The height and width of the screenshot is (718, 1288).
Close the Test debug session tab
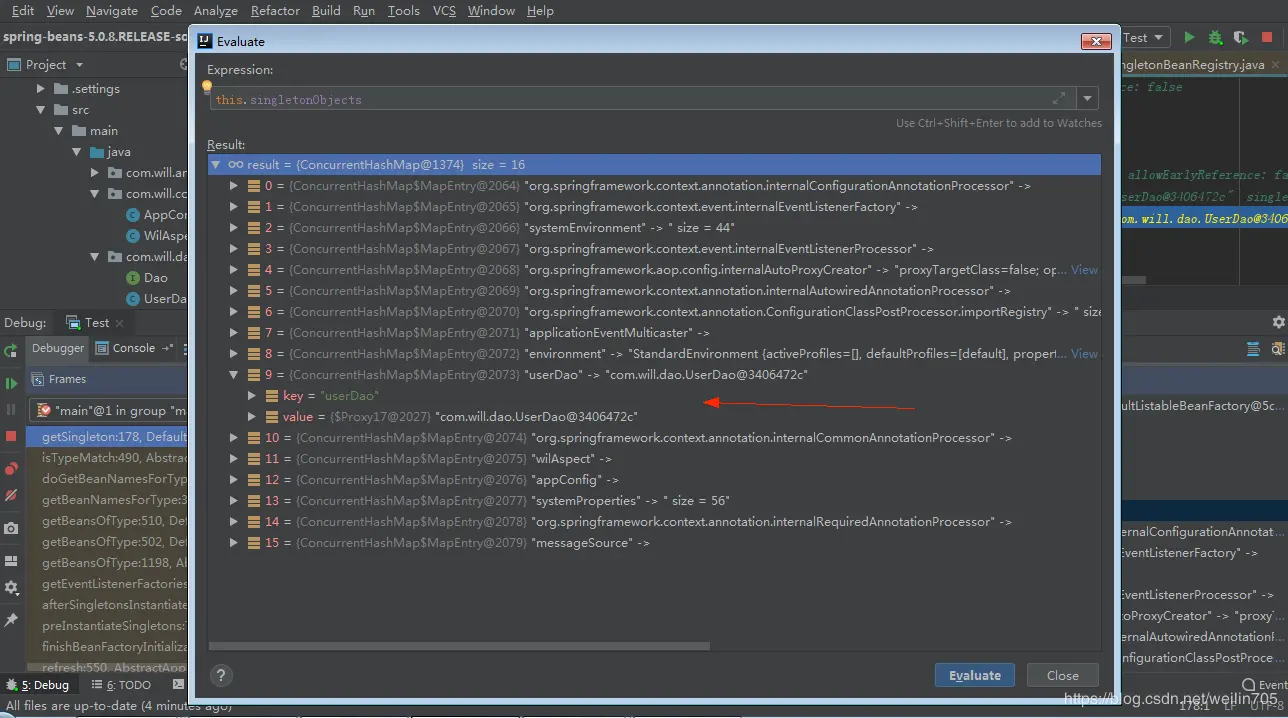(119, 322)
